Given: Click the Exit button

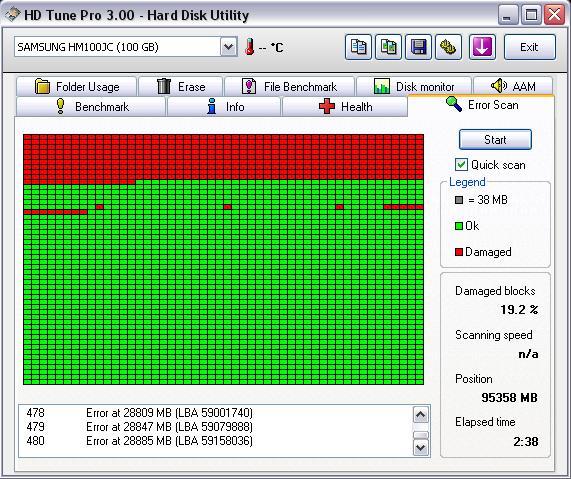Looking at the screenshot, I should click(530, 47).
